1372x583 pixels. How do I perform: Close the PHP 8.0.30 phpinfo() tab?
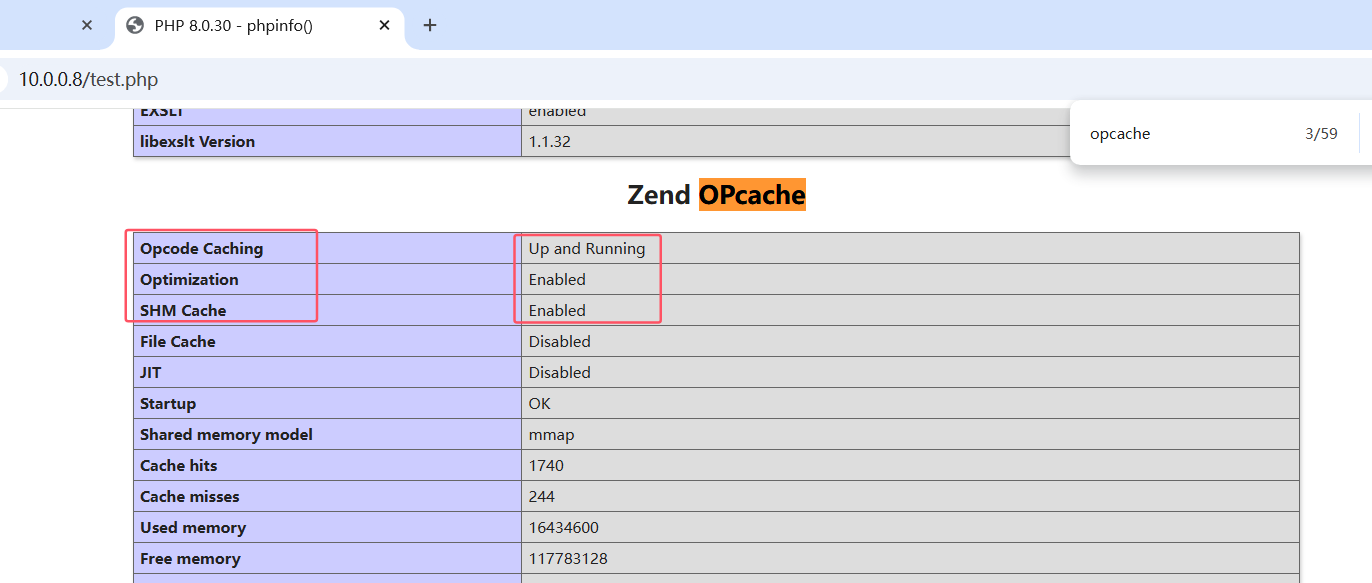[x=384, y=25]
